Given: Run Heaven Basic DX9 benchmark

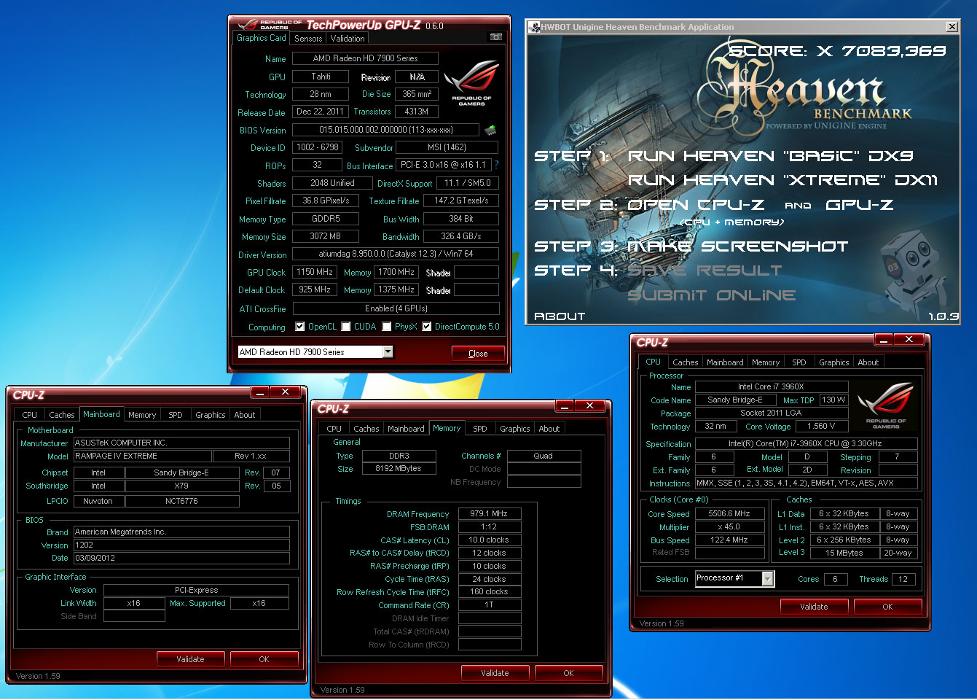Looking at the screenshot, I should point(770,156).
